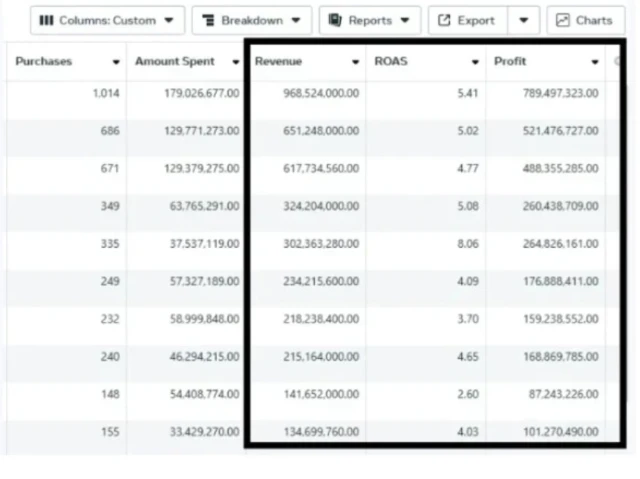Open the Reports dropdown
Image resolution: width=640 pixels, height=479 pixels.
(x=369, y=20)
